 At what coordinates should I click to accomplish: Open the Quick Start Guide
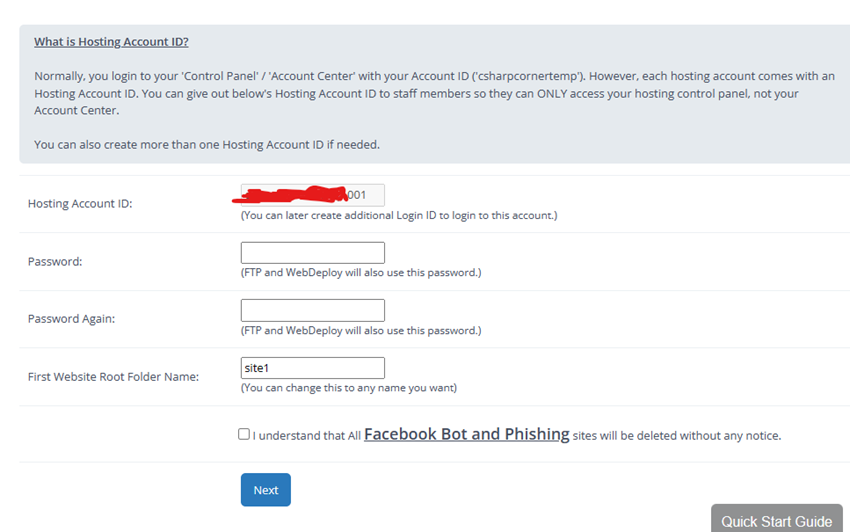(776, 520)
